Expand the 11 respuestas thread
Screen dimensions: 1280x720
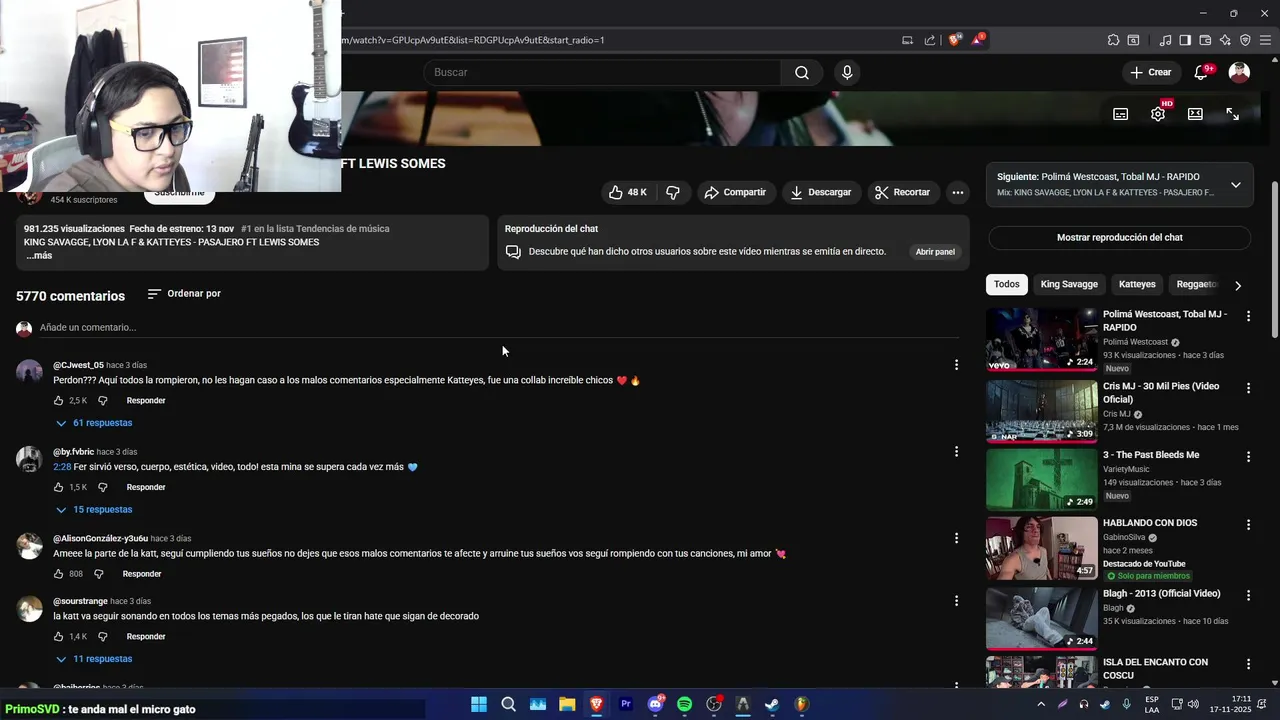tap(94, 659)
